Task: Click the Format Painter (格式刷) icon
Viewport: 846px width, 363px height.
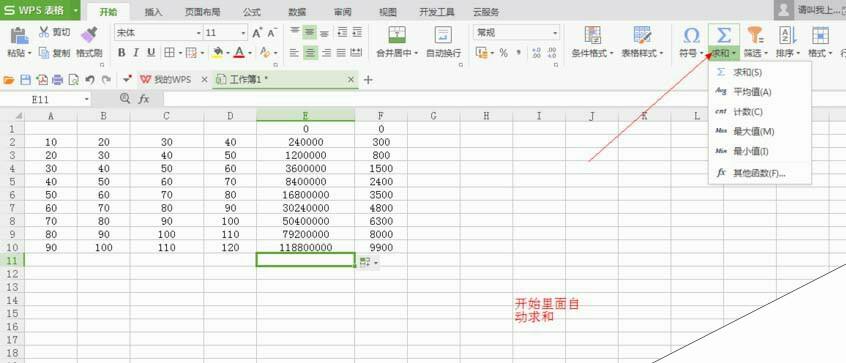Action: 90,35
